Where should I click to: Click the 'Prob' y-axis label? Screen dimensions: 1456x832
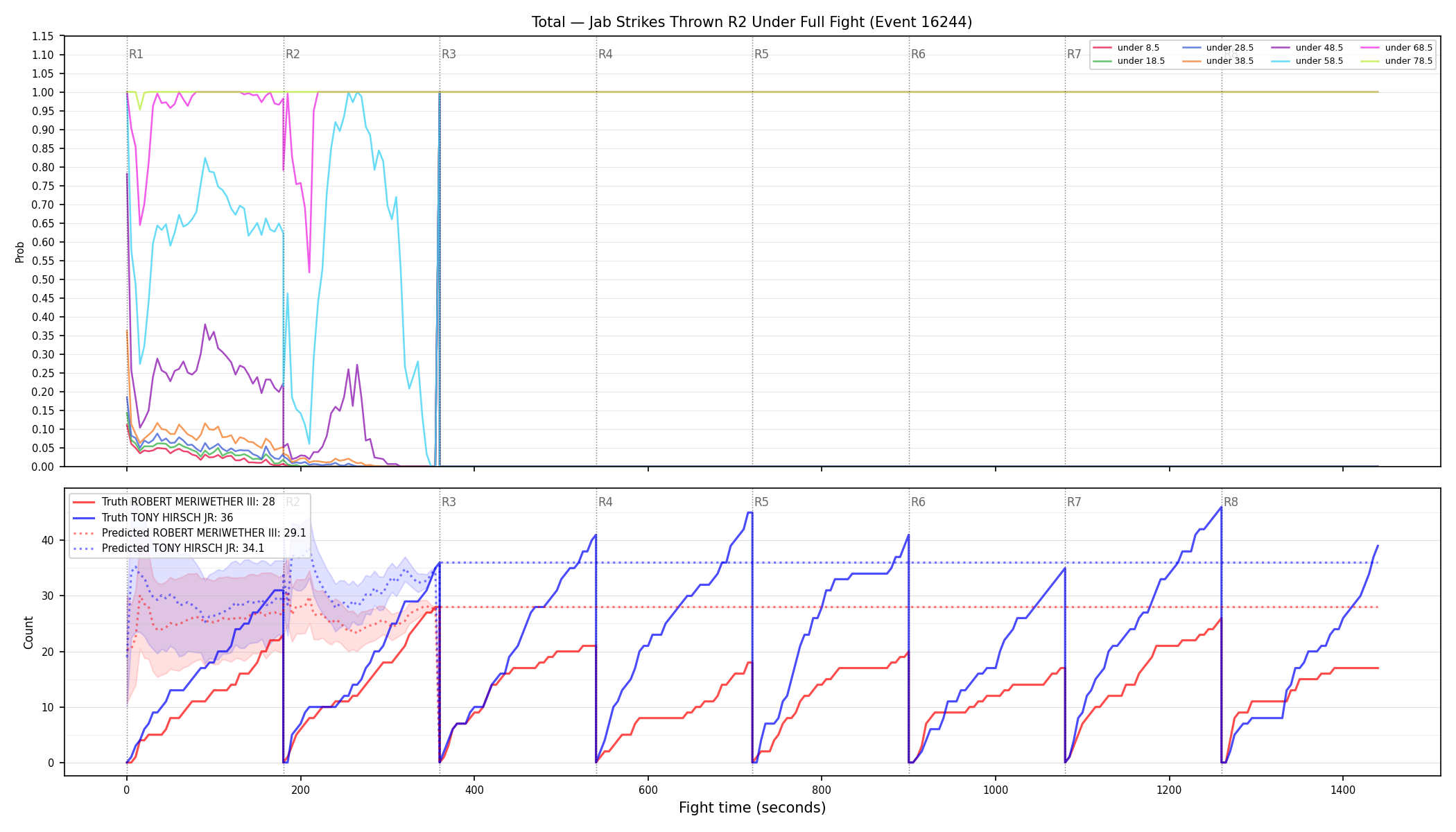pyautogui.click(x=20, y=252)
